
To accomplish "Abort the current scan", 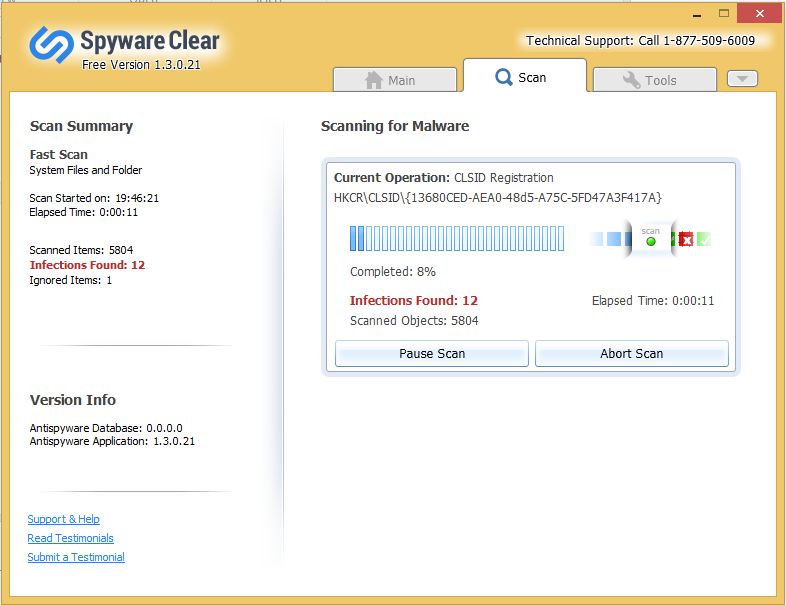I will (x=632, y=354).
